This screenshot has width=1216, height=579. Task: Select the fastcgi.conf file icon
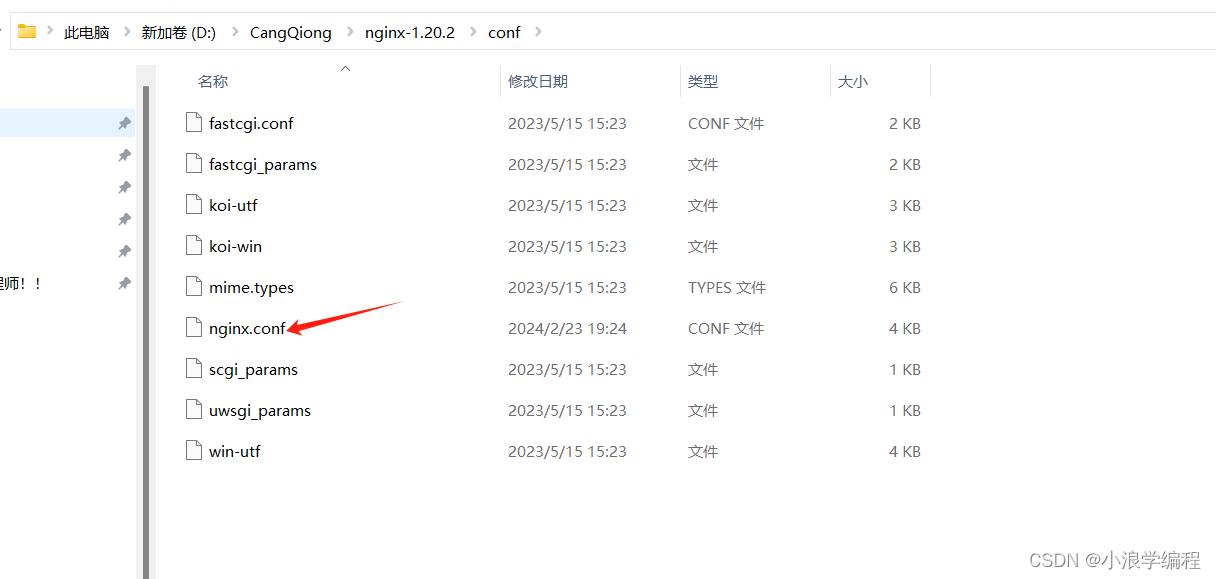click(194, 123)
